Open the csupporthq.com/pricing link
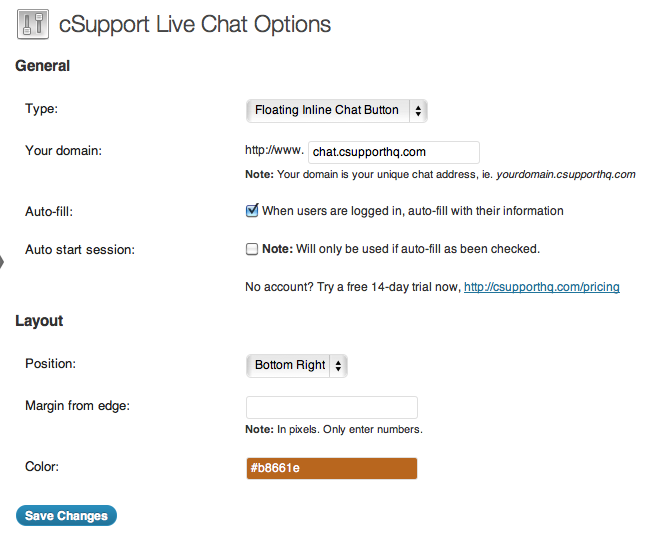Screen dimensions: 646x539 [542, 287]
